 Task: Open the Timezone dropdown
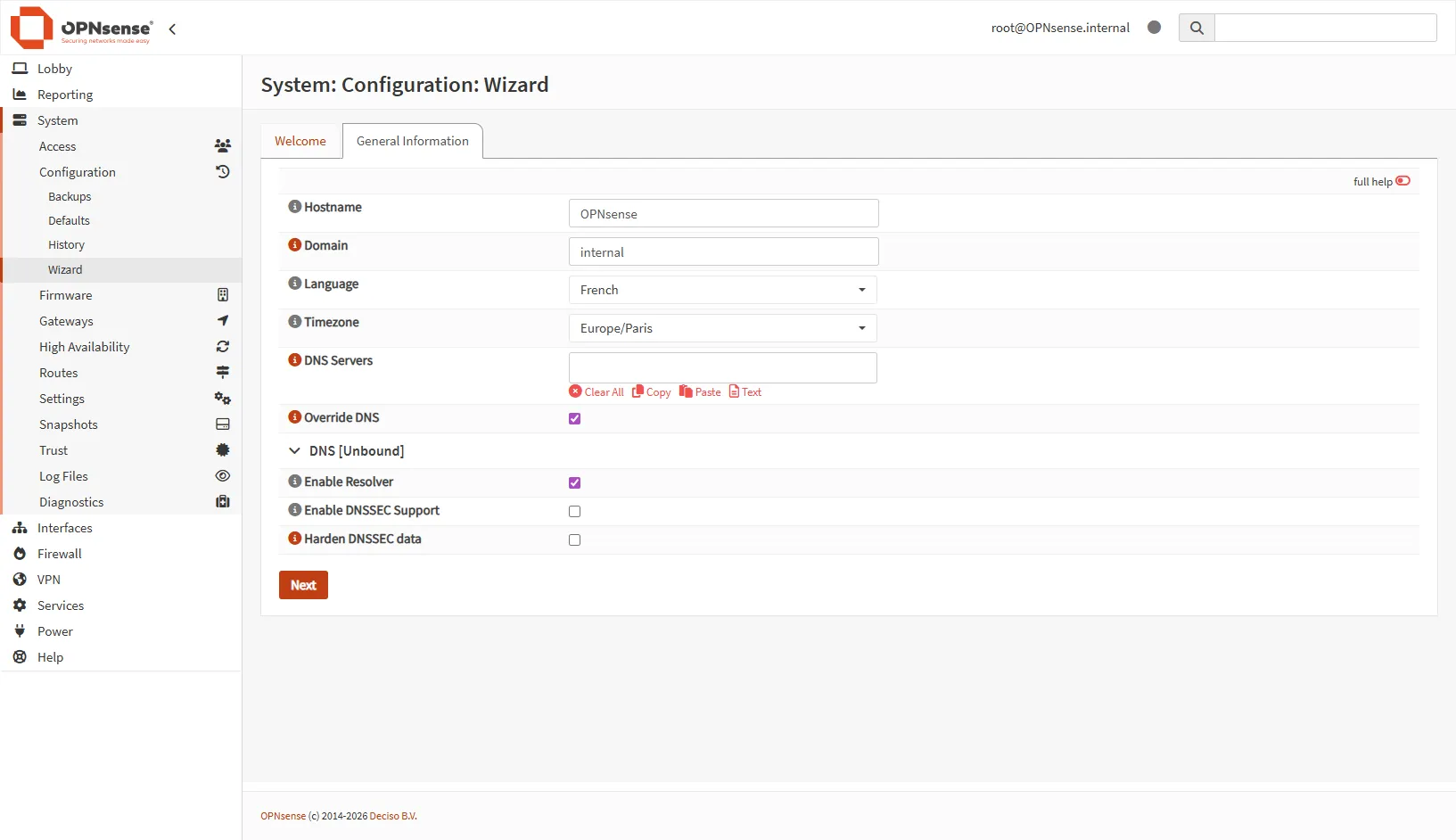coord(722,328)
